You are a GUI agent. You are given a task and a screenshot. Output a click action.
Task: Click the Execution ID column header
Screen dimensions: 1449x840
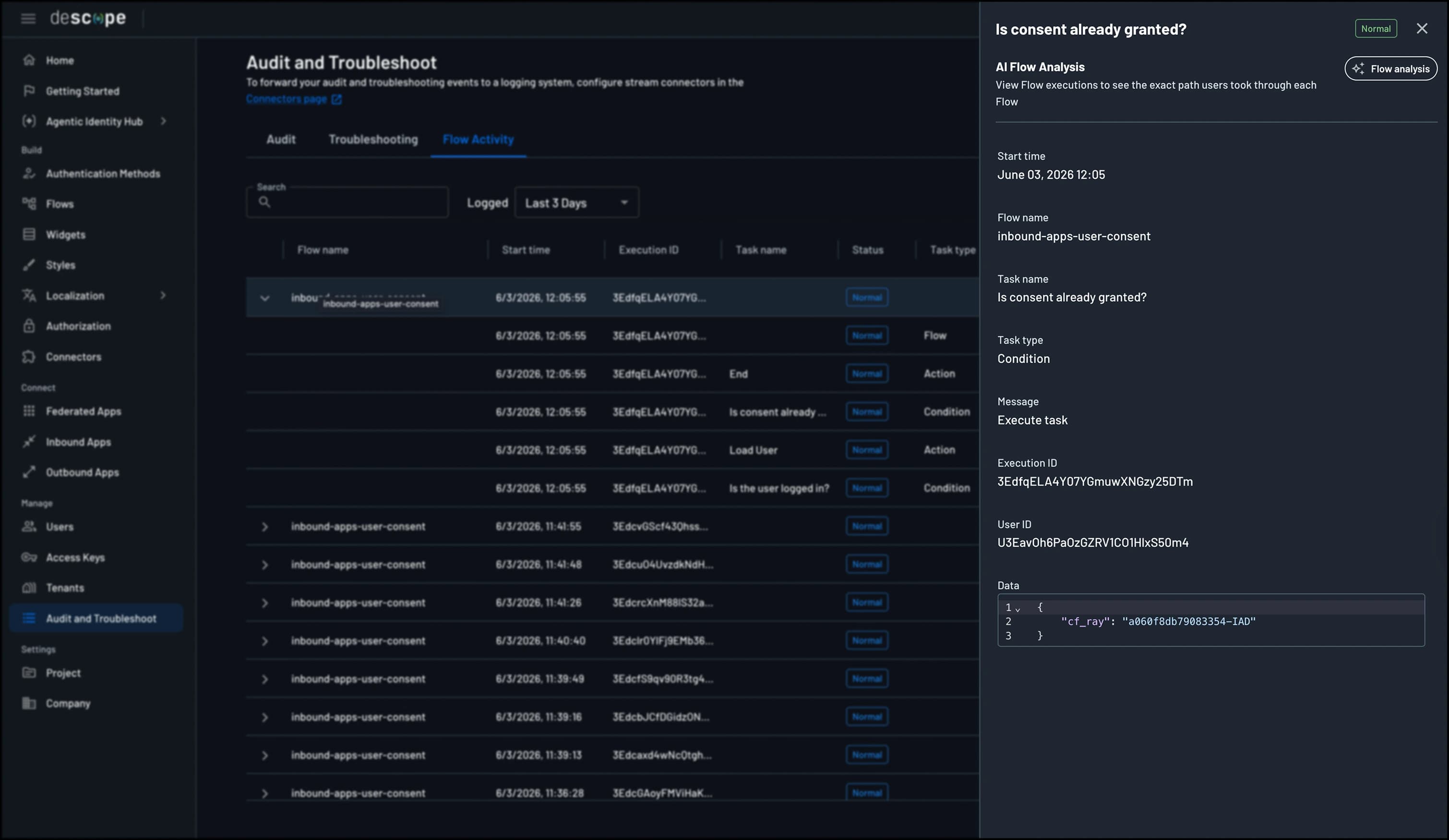pos(648,250)
